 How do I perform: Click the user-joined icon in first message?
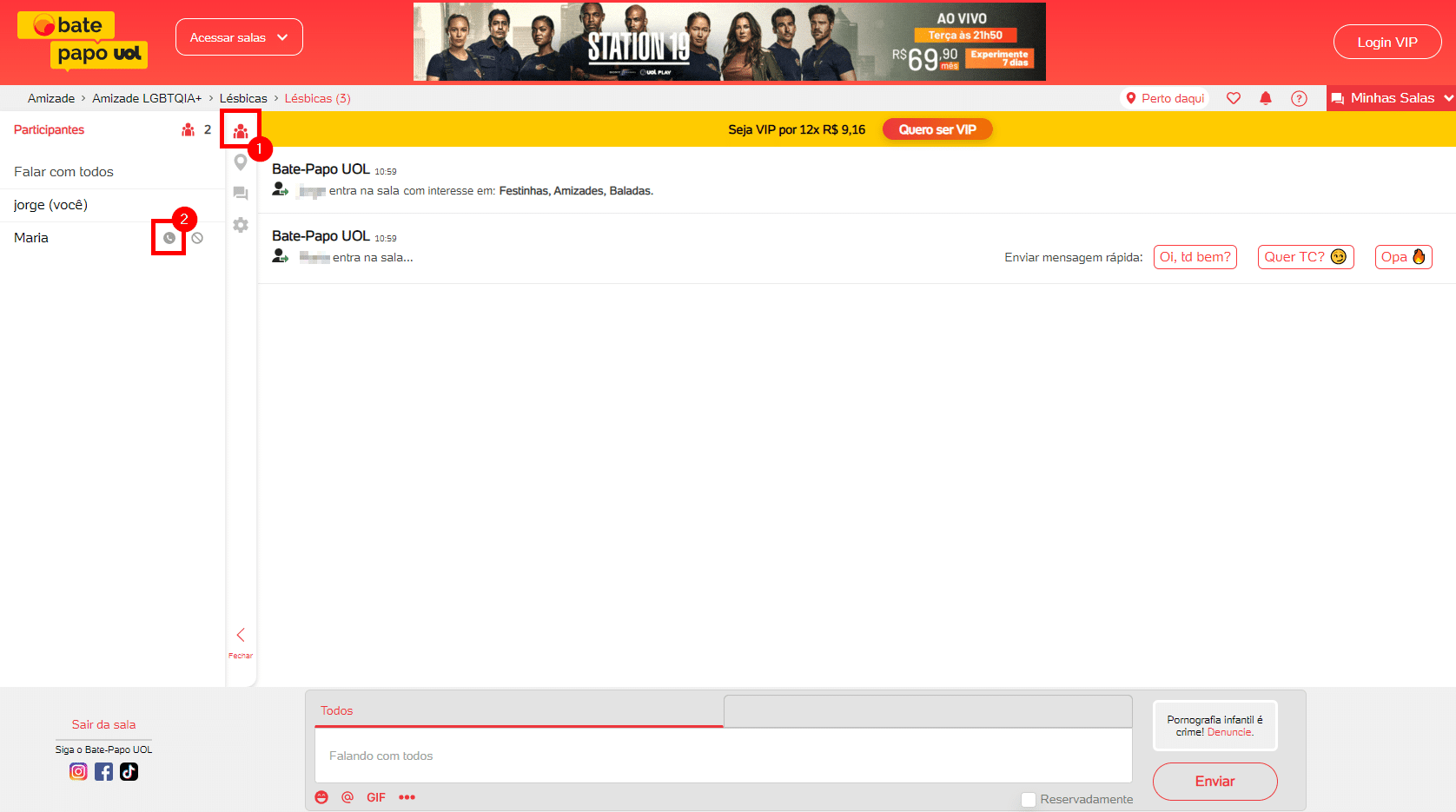click(x=280, y=189)
